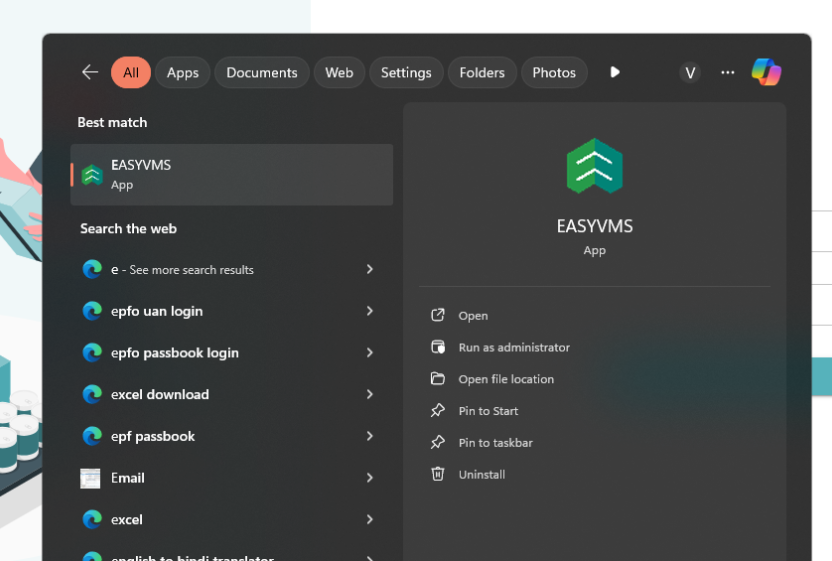
Task: Click the Edge icon beside 'epfo uan login'
Action: coord(92,311)
